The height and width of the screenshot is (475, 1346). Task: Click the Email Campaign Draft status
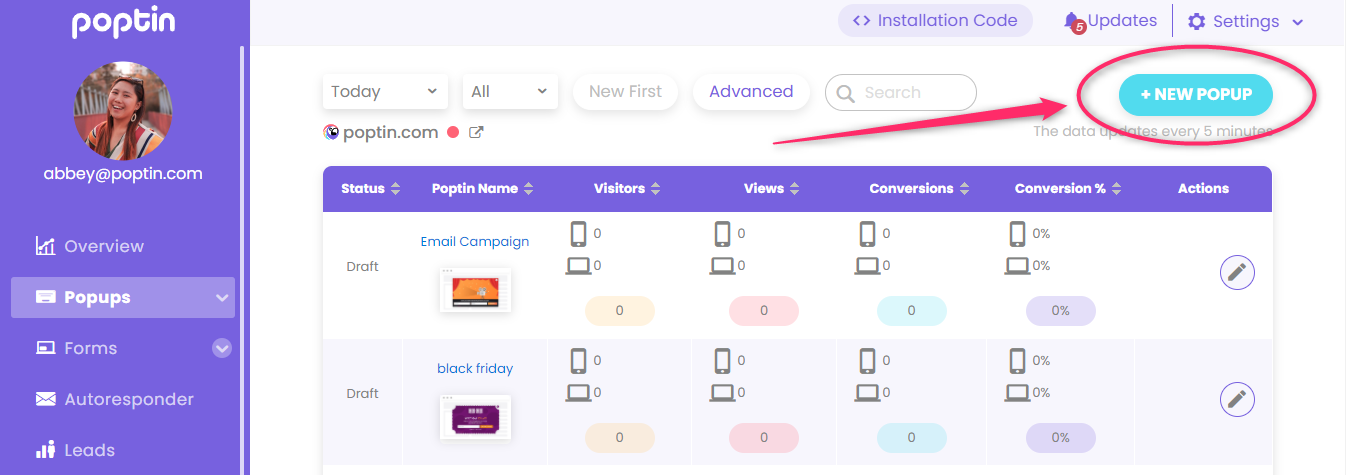(363, 267)
